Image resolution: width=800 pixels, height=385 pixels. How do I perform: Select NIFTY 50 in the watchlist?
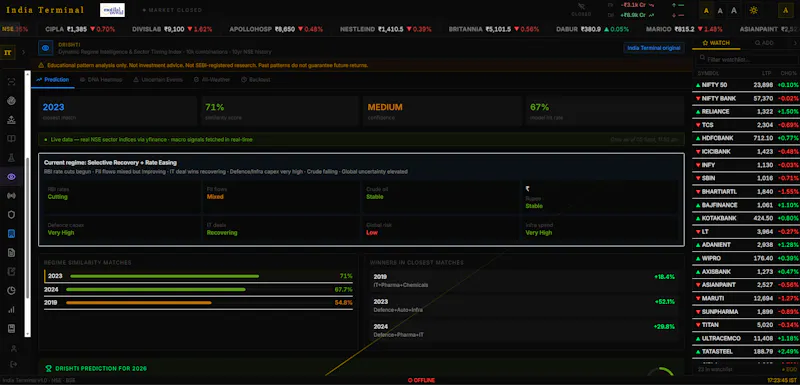[746, 85]
